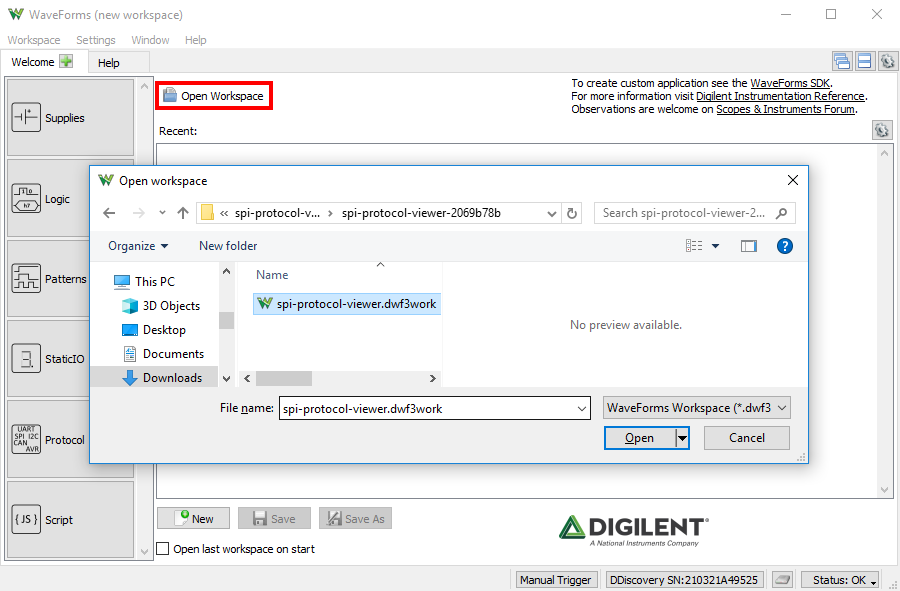Open the Window menu

coord(150,40)
